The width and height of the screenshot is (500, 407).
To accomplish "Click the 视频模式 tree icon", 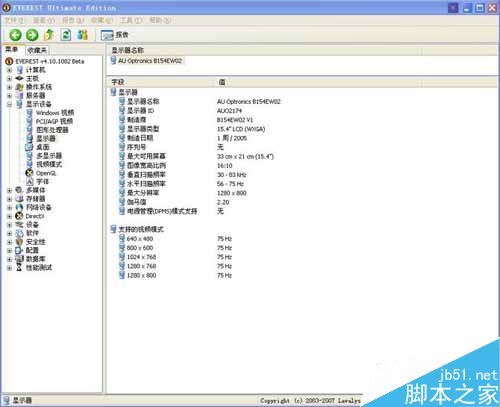I will (30, 164).
